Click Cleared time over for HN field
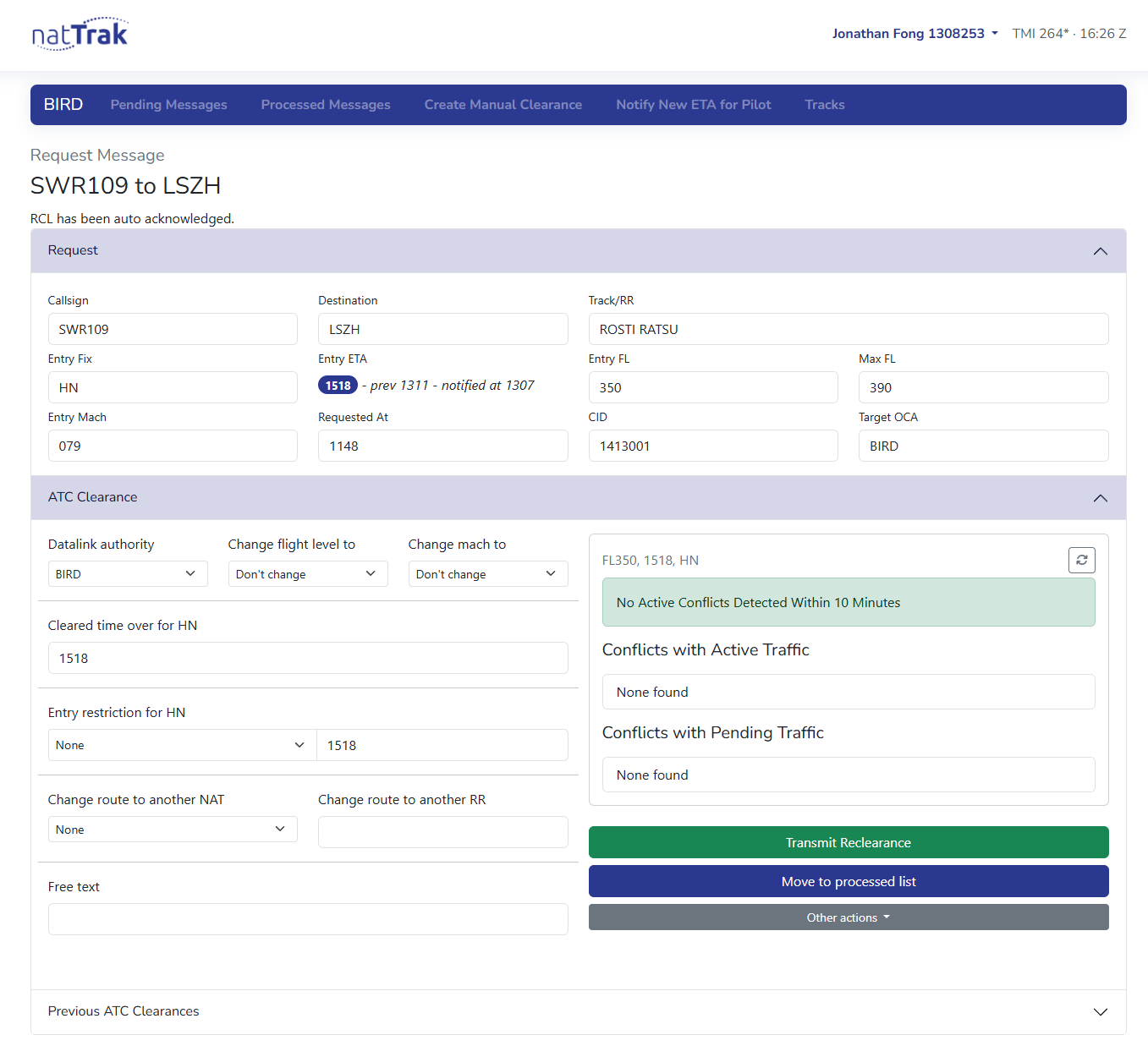1148x1046 pixels. 308,658
